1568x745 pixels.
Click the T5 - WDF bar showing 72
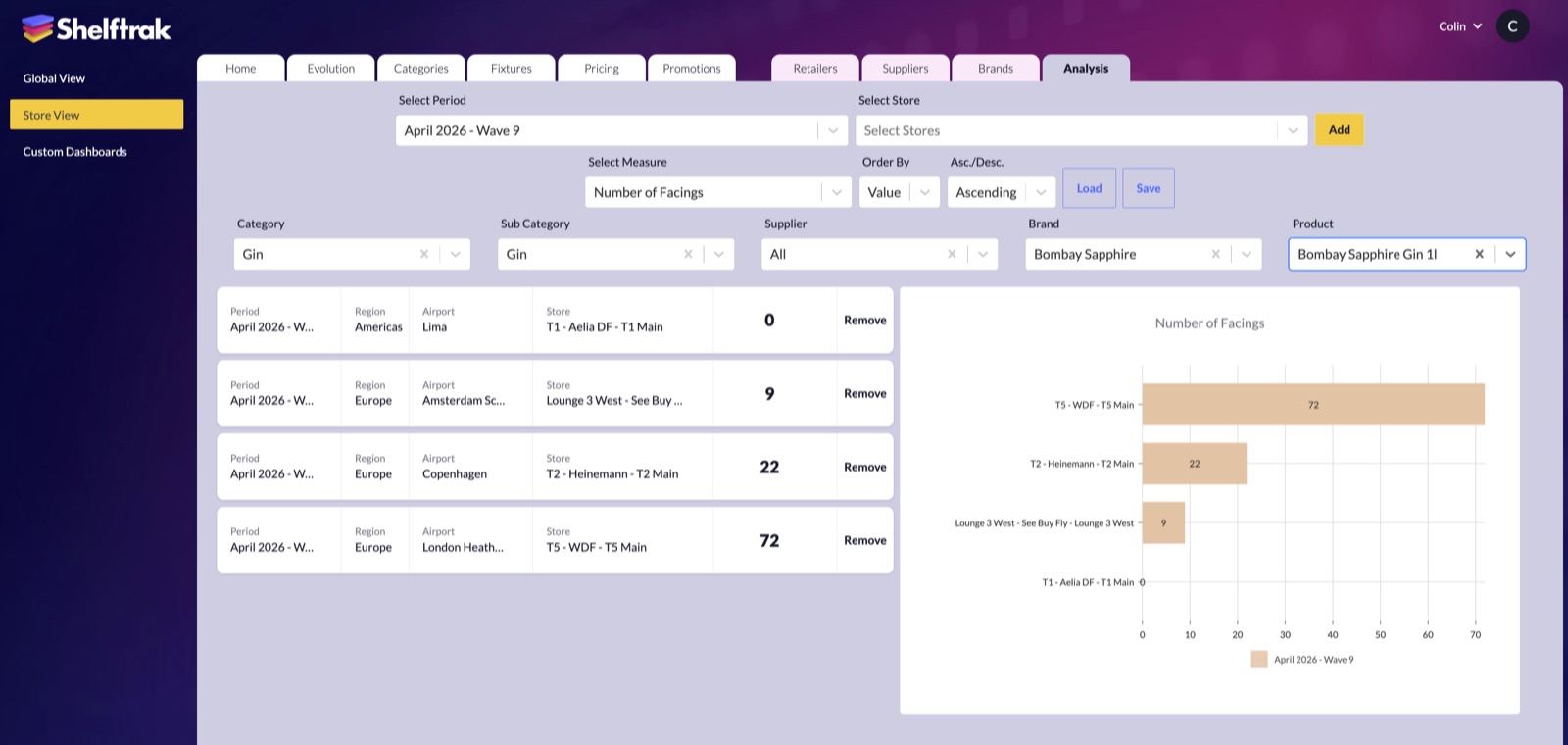pos(1313,405)
